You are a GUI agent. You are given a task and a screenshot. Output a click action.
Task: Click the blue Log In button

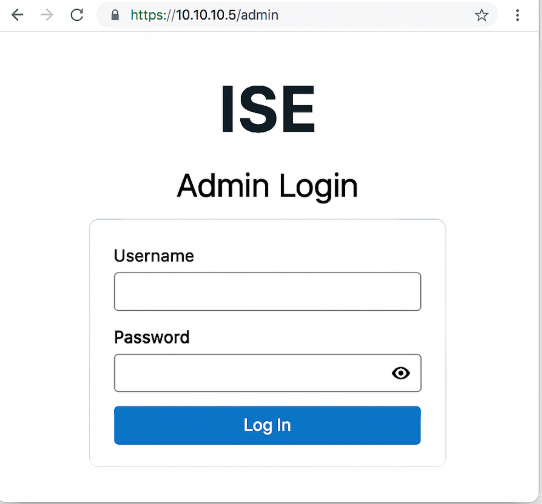(x=267, y=425)
